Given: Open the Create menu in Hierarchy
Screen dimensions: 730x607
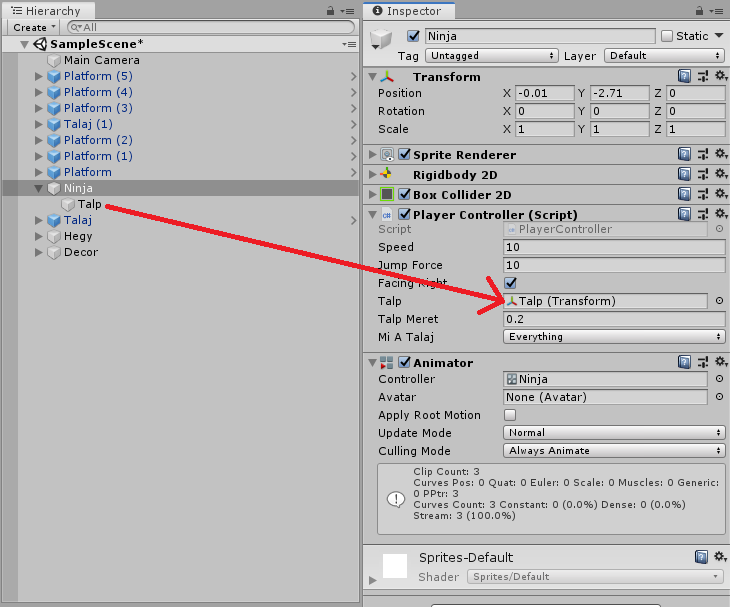Looking at the screenshot, I should point(33,28).
